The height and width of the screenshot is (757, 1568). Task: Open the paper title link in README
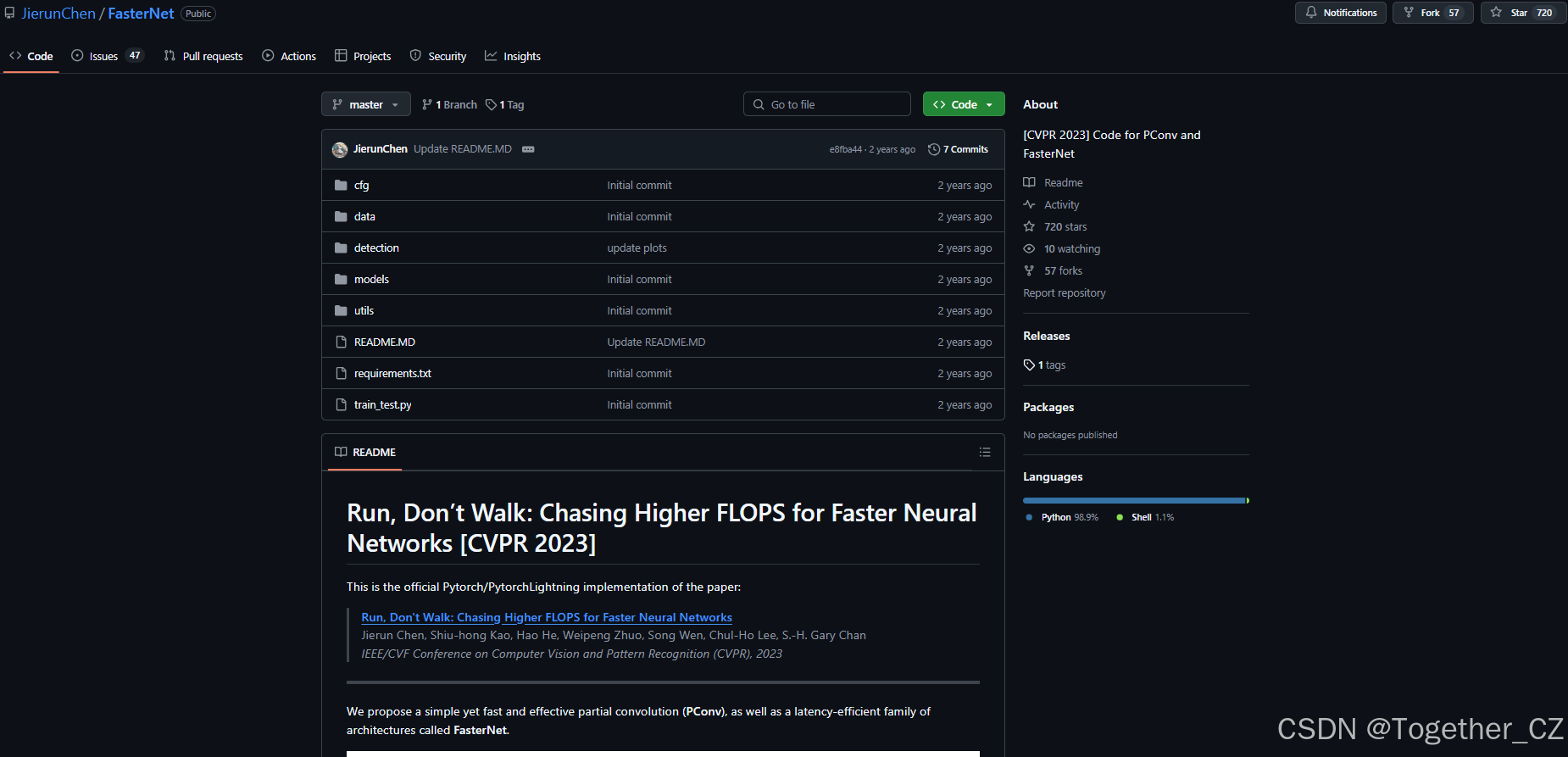pyautogui.click(x=547, y=617)
